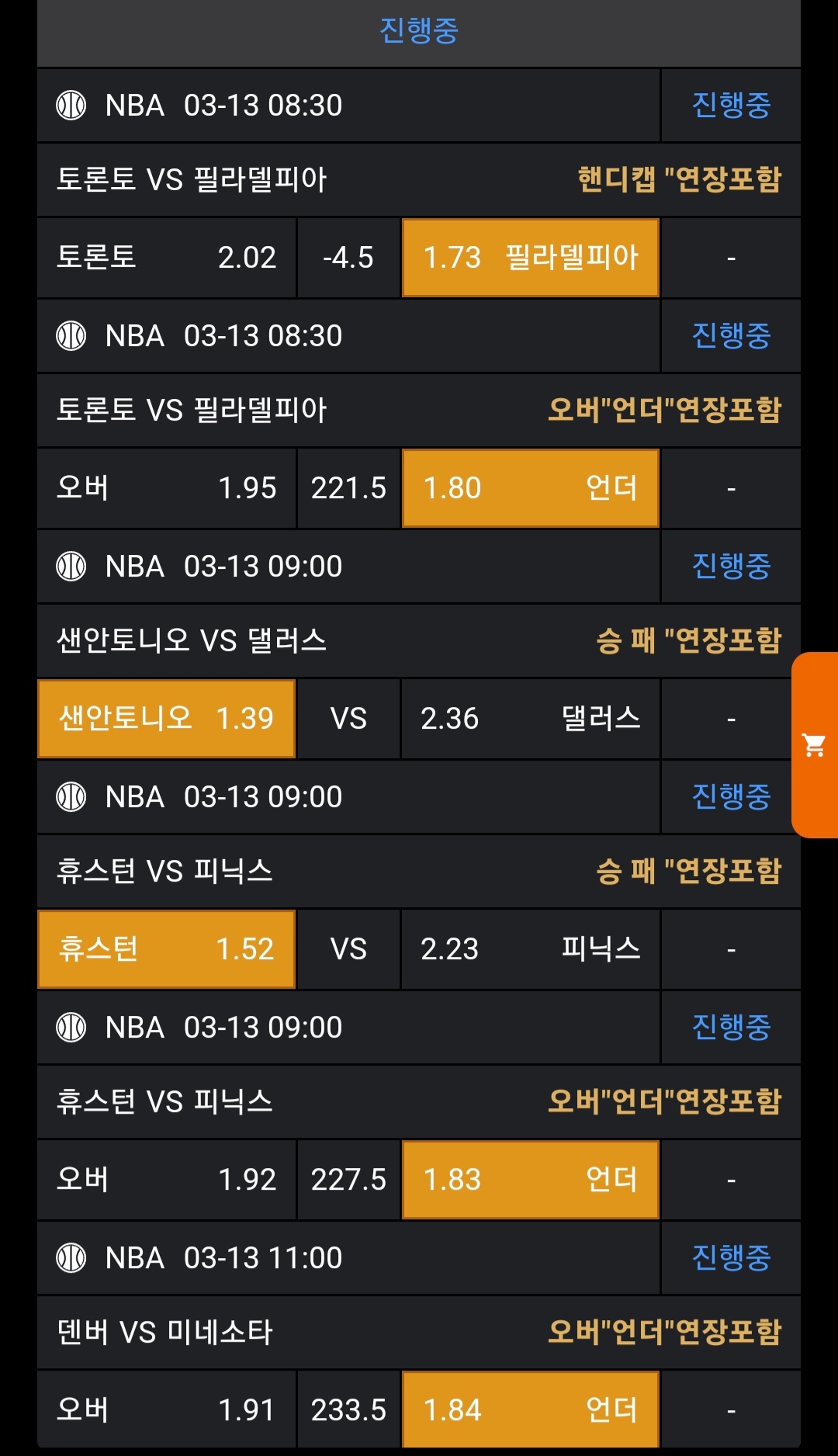
Task: Click 진행중 status on Denver match
Action: pyautogui.click(x=731, y=1258)
